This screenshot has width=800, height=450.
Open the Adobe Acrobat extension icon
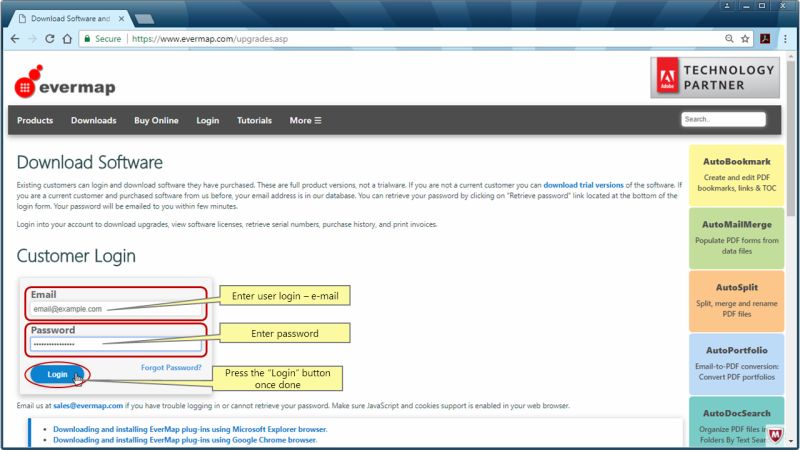(765, 39)
